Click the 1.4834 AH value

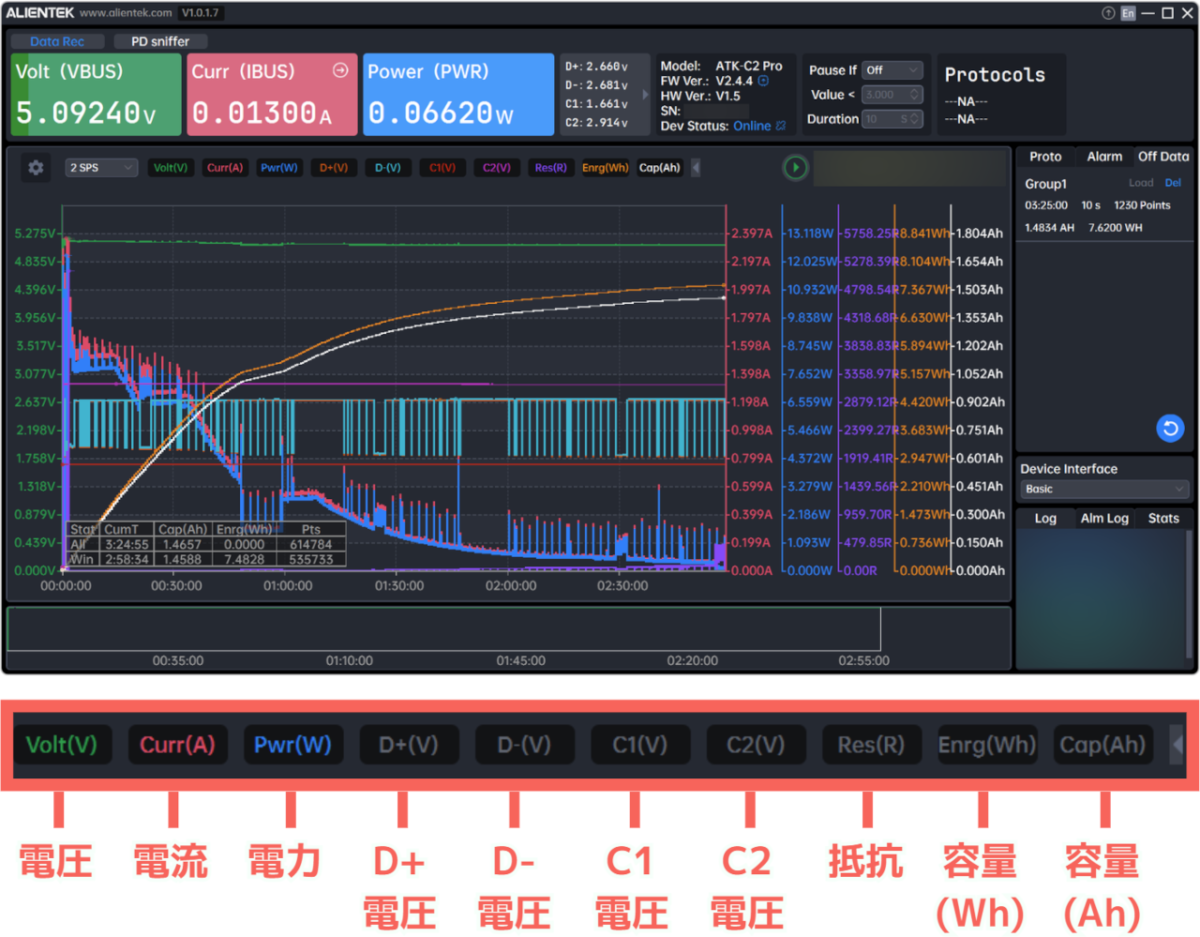click(1049, 228)
